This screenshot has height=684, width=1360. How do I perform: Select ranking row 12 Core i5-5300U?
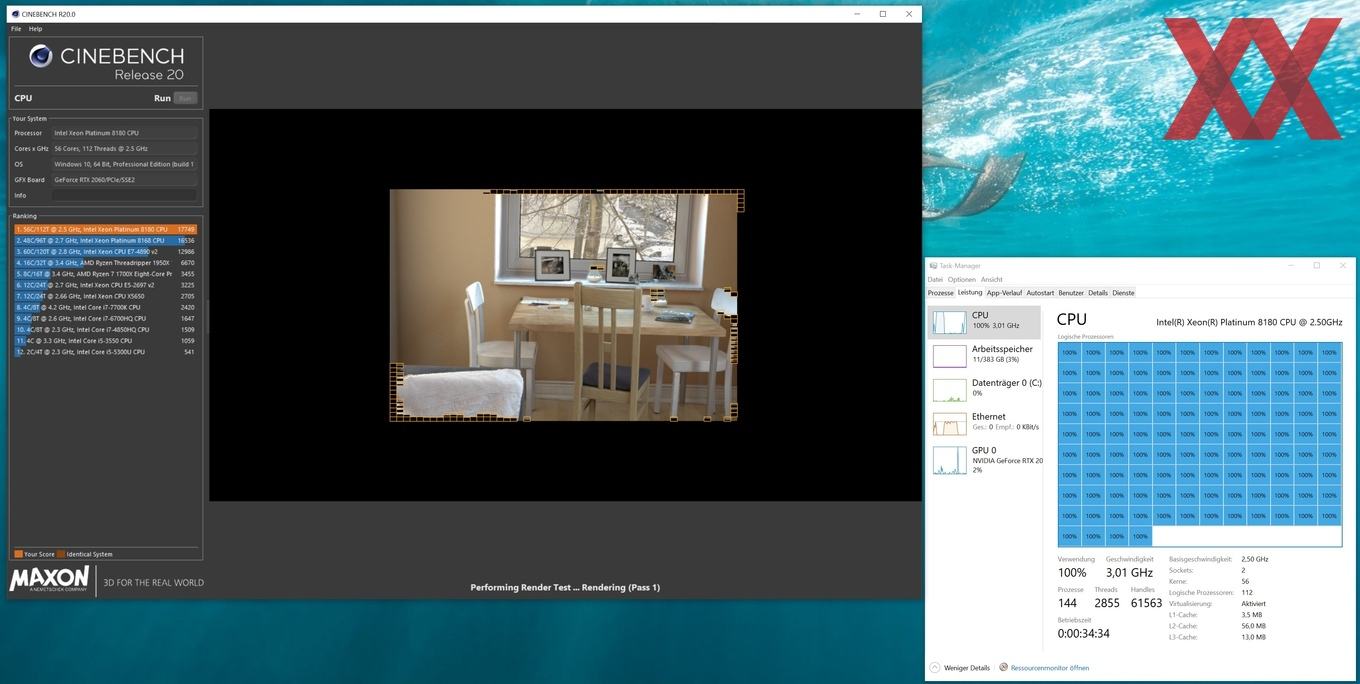(105, 352)
